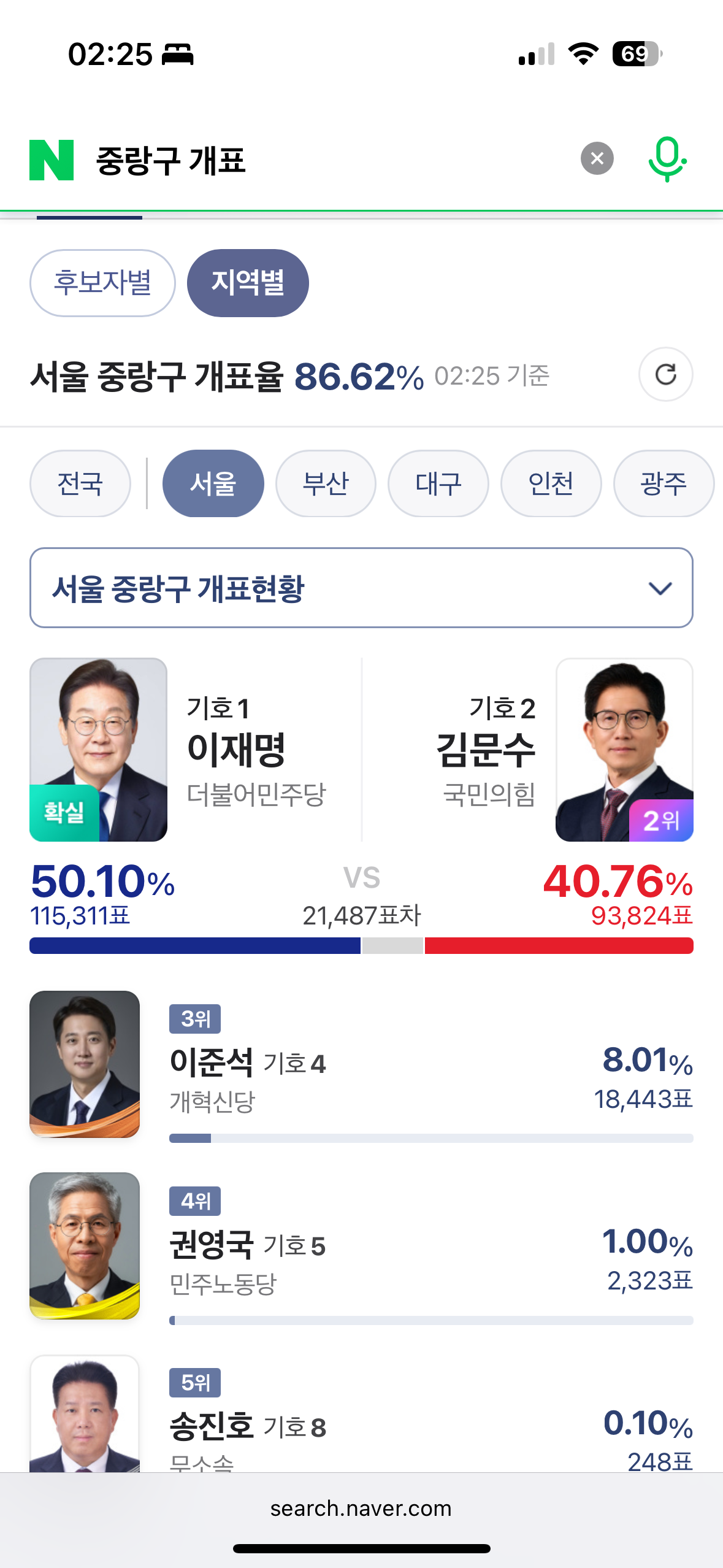Refresh the vote count results
Viewport: 723px width, 1568px height.
tap(665, 375)
